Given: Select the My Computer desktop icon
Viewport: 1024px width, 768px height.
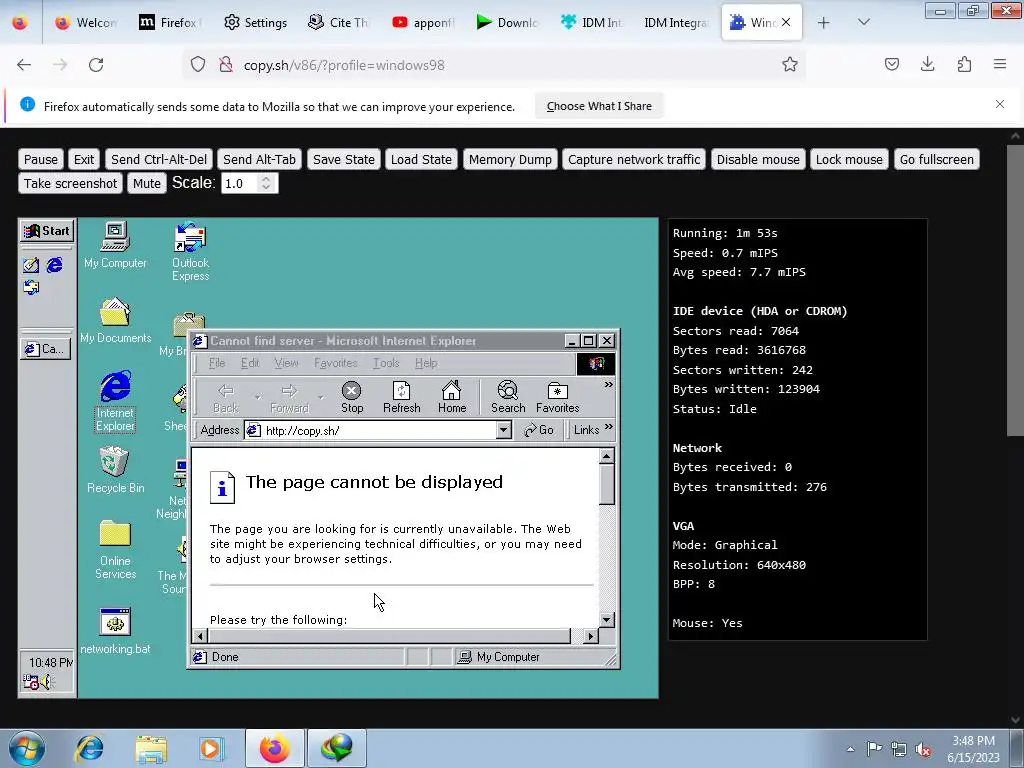Looking at the screenshot, I should point(116,246).
